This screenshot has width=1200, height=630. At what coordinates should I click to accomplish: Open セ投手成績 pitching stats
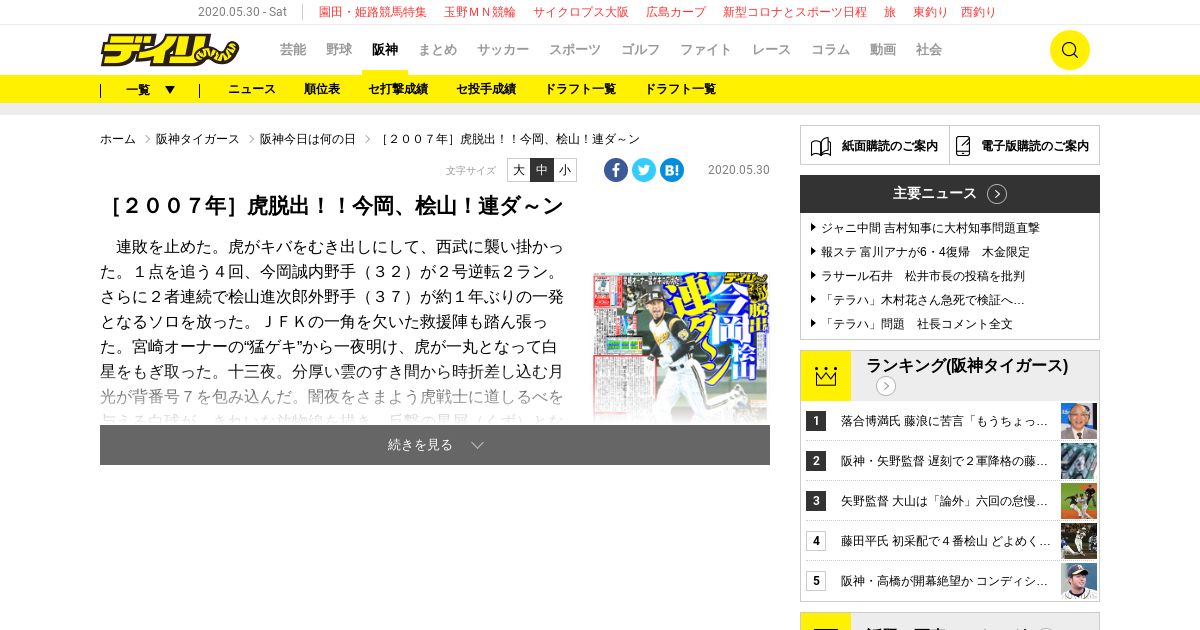click(x=486, y=89)
